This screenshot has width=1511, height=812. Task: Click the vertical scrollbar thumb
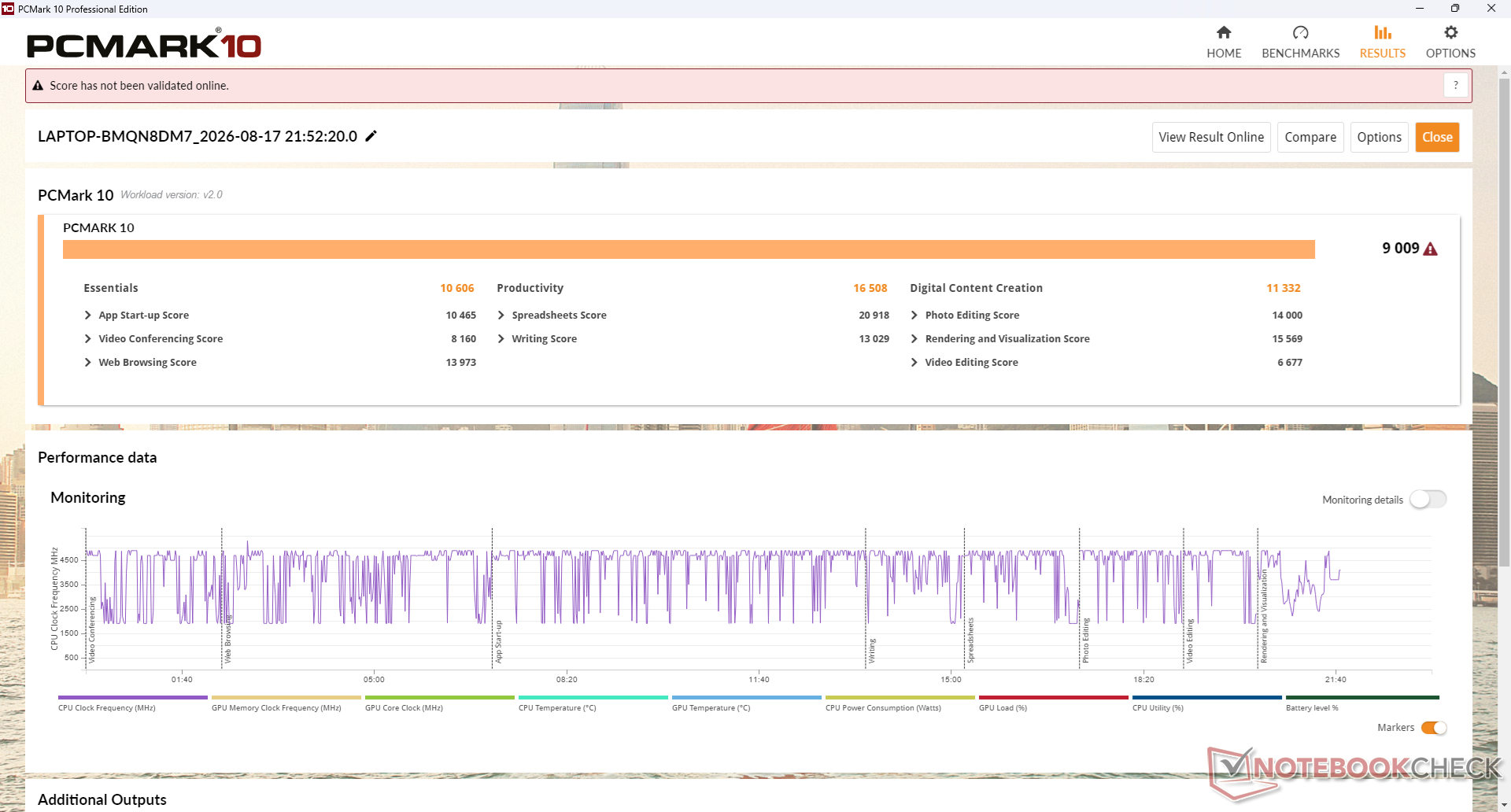1504,323
